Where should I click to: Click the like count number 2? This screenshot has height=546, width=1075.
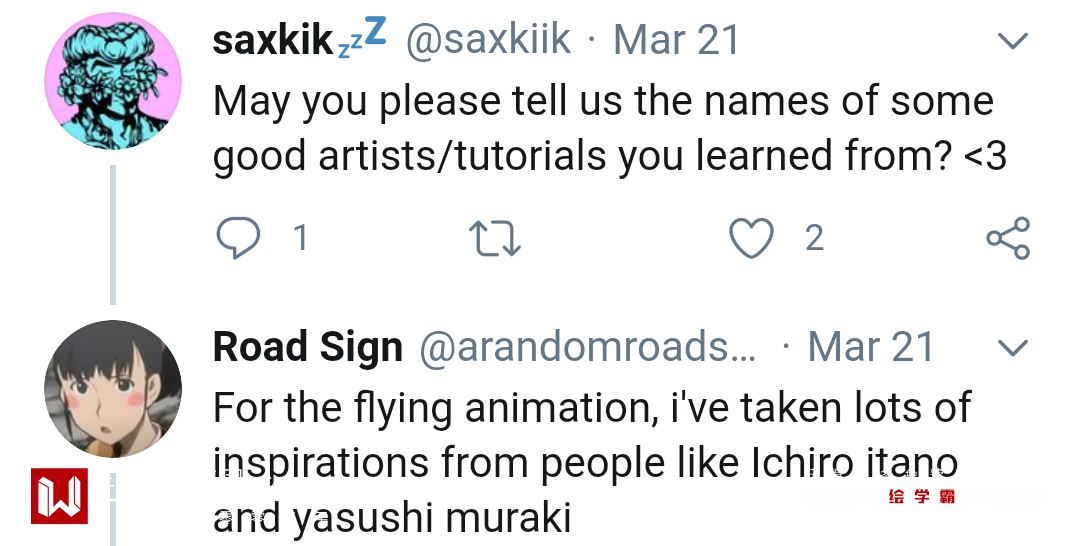814,238
